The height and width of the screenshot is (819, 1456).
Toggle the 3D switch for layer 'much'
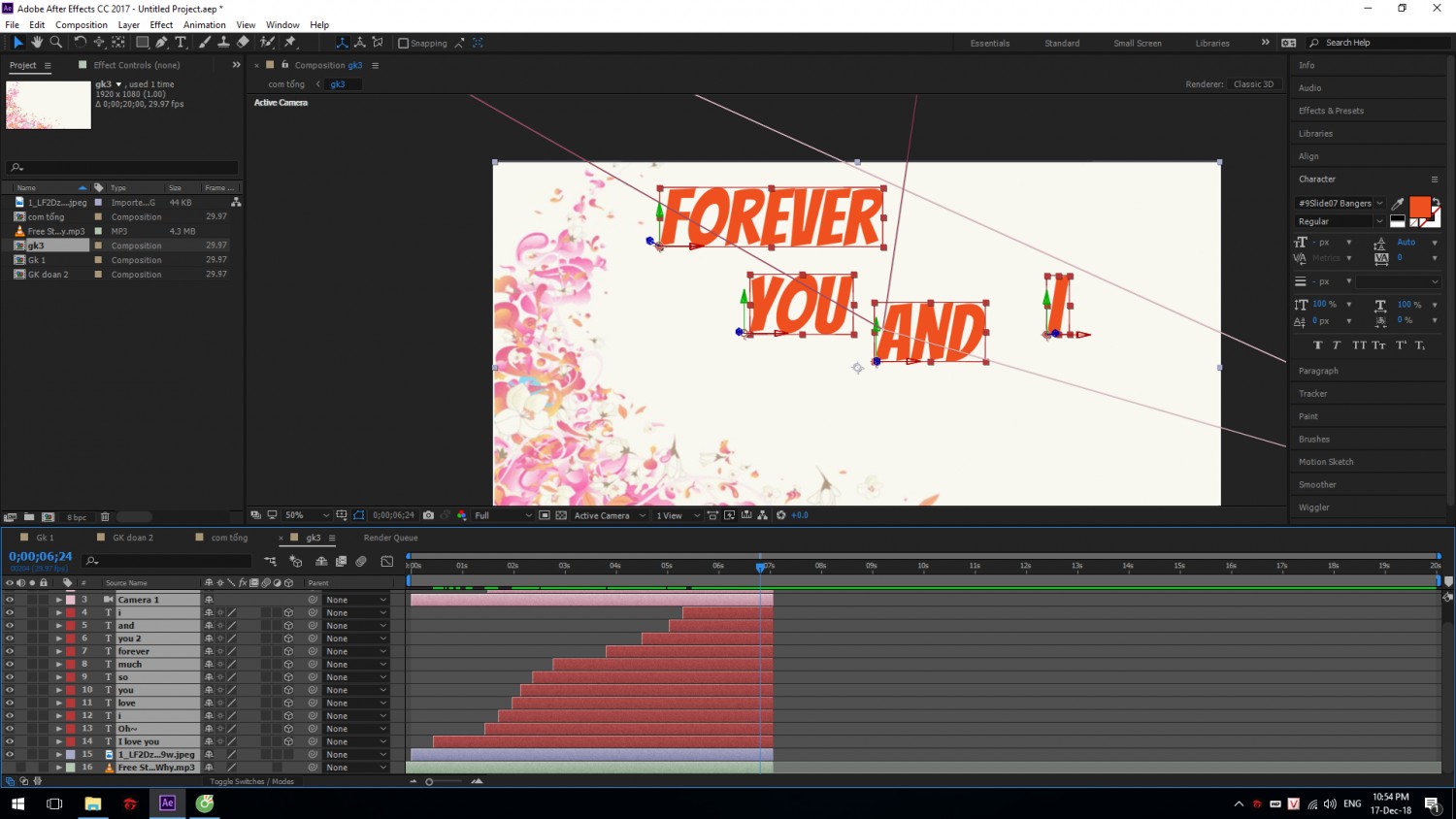(x=288, y=665)
